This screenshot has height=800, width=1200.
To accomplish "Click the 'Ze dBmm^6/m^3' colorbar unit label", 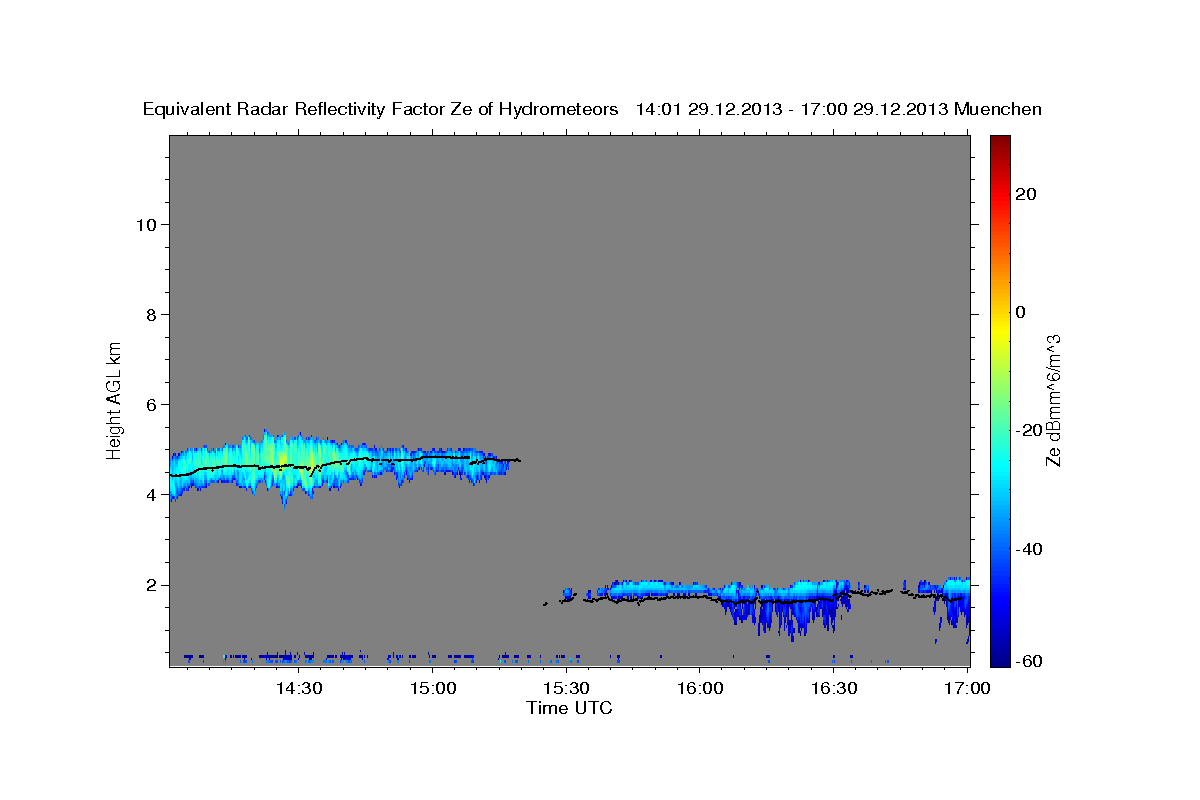I will (x=1053, y=400).
